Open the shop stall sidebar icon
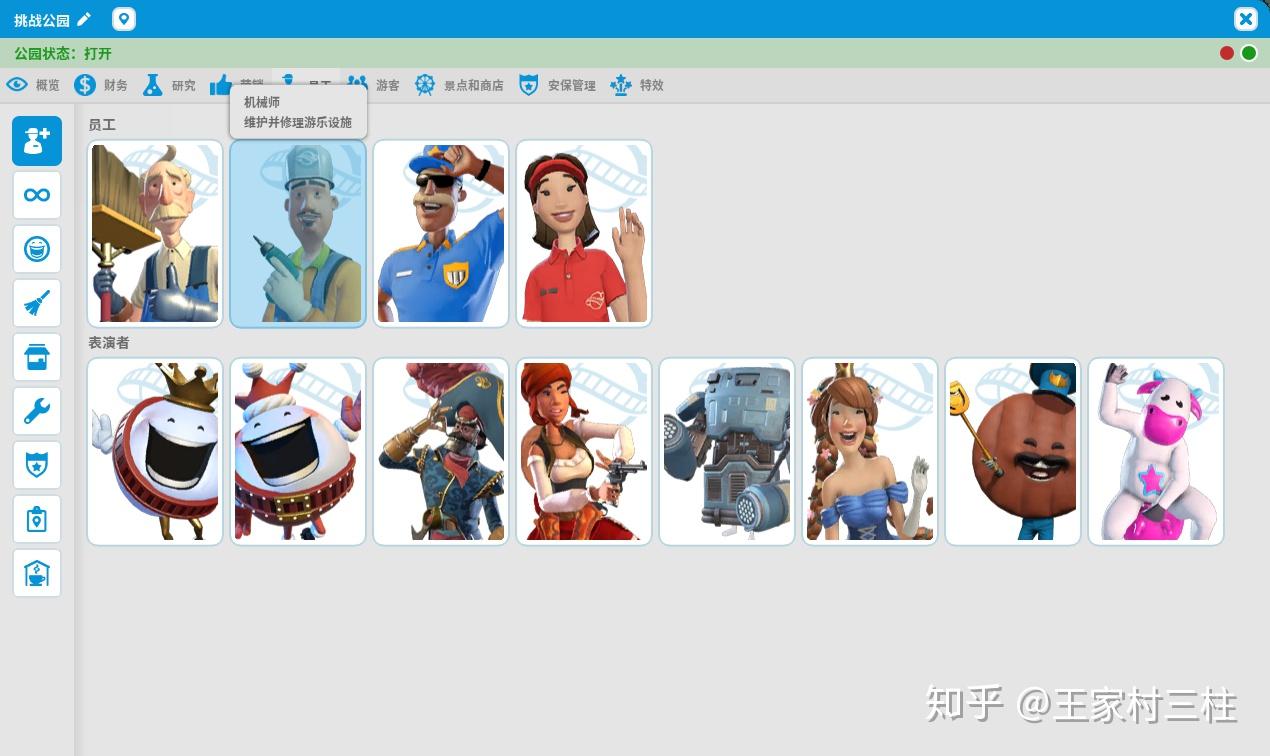1270x756 pixels. coord(37,357)
